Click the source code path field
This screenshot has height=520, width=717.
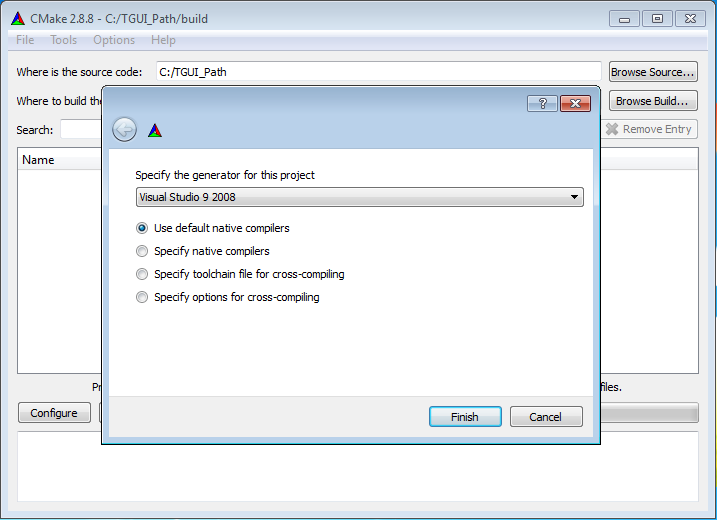[x=379, y=72]
